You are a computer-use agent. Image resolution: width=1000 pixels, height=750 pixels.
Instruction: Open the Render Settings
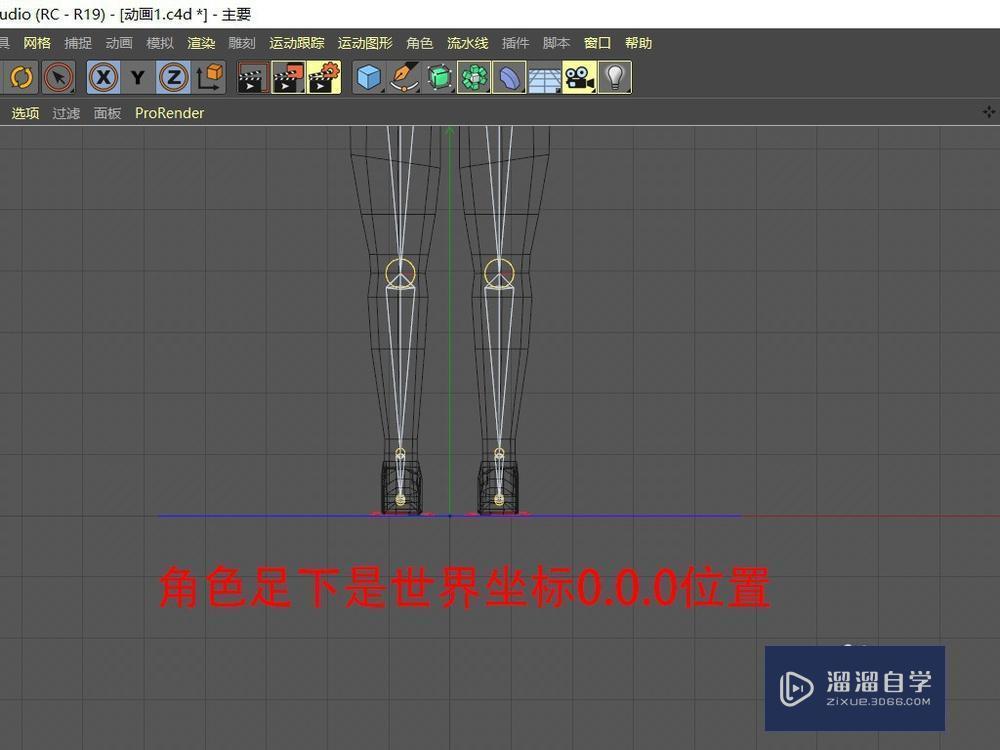click(320, 77)
